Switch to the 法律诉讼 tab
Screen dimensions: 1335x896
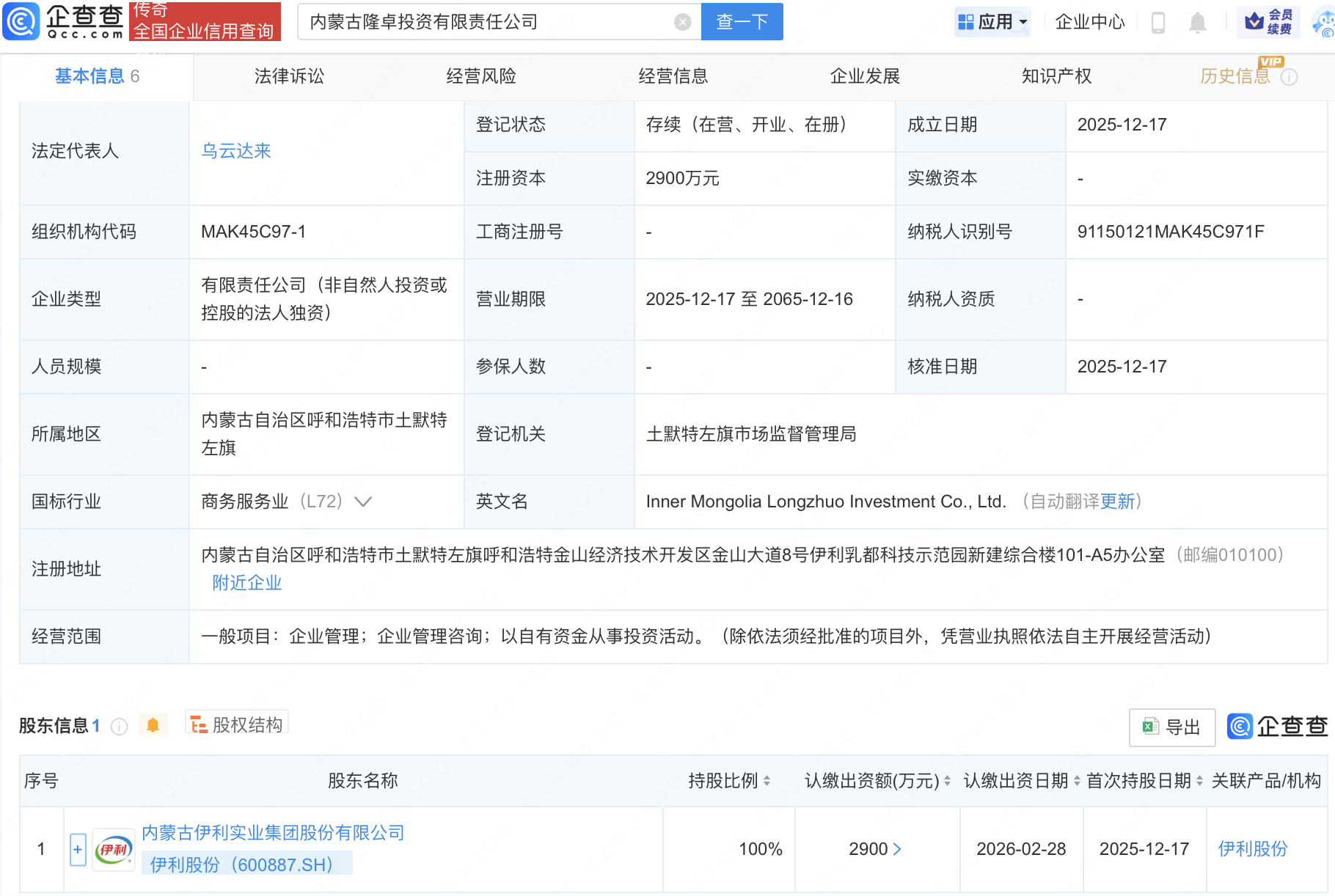tap(289, 76)
